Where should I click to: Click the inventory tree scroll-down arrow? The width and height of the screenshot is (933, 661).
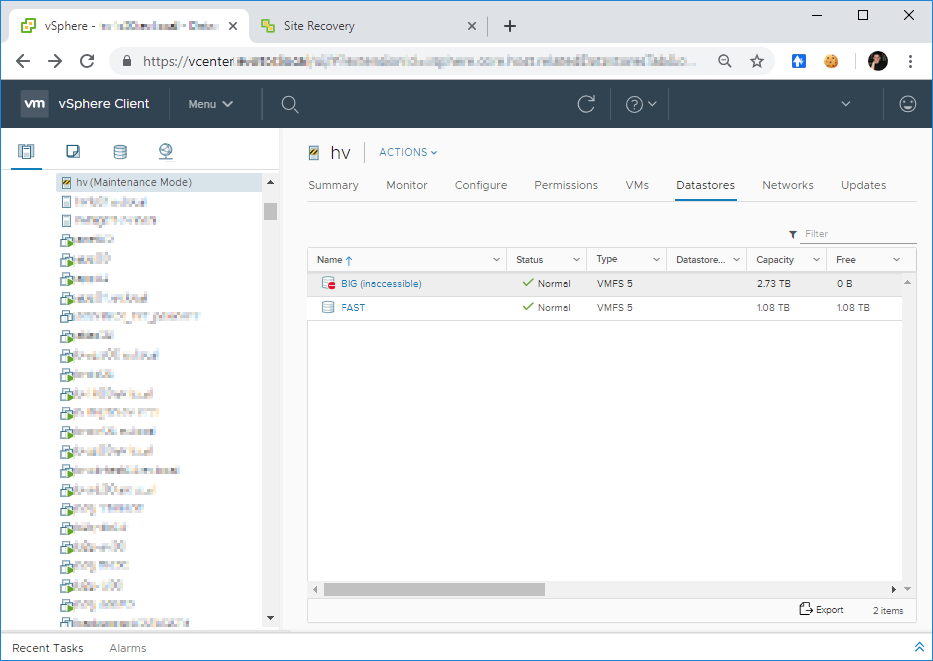(x=271, y=618)
